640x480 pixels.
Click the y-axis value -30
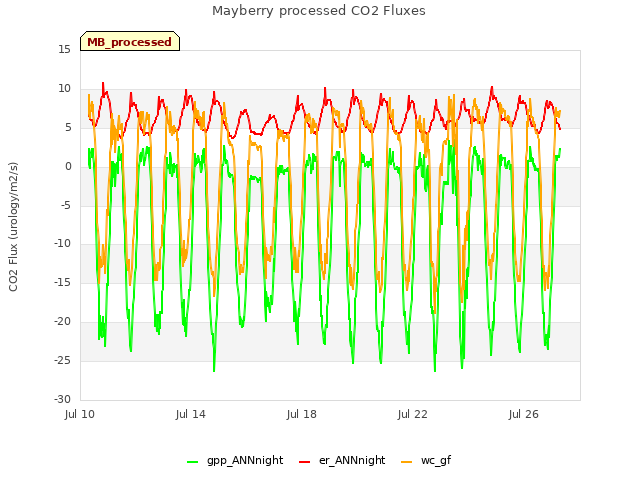click(63, 400)
